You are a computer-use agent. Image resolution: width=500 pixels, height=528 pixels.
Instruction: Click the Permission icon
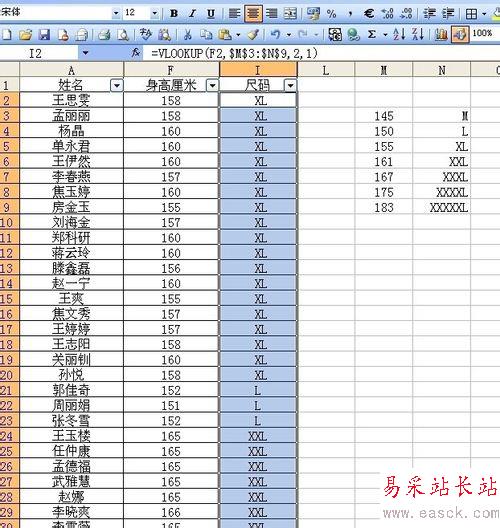click(x=63, y=34)
